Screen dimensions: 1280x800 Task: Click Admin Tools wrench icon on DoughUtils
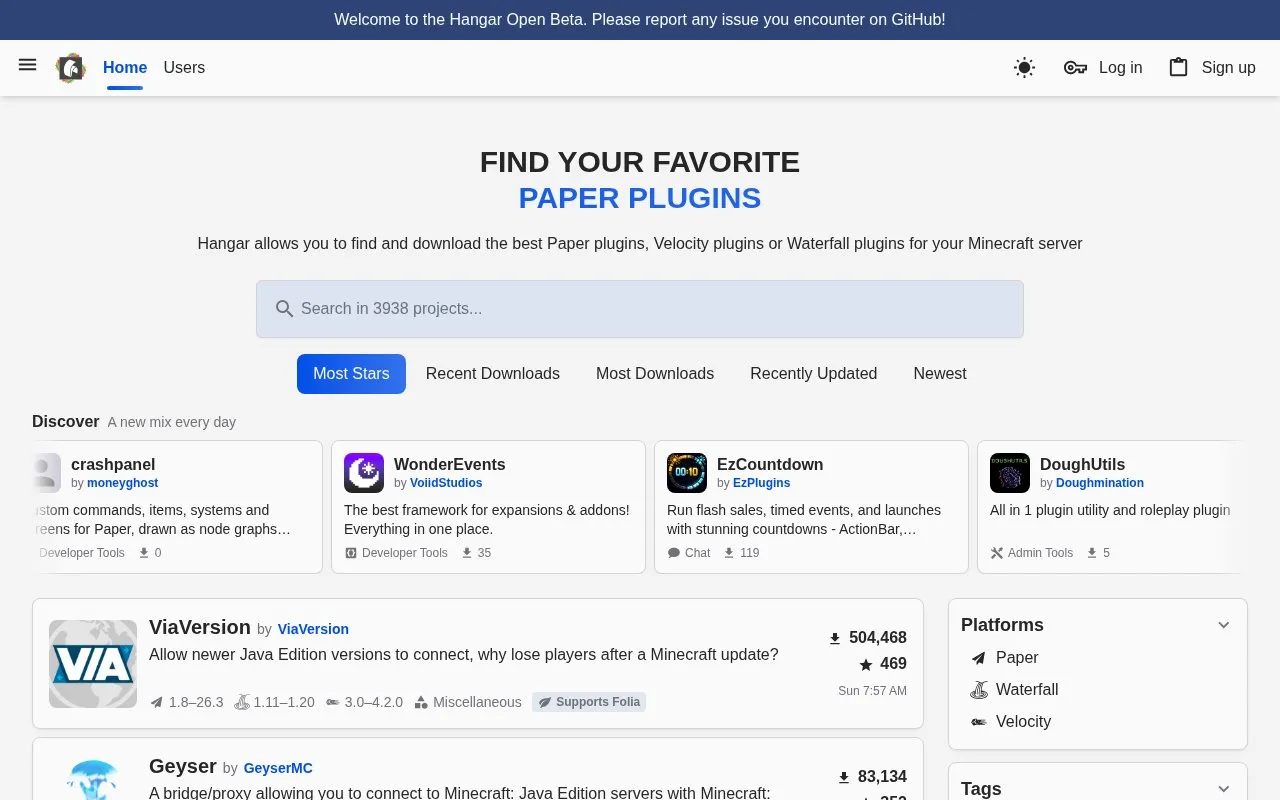coord(997,553)
